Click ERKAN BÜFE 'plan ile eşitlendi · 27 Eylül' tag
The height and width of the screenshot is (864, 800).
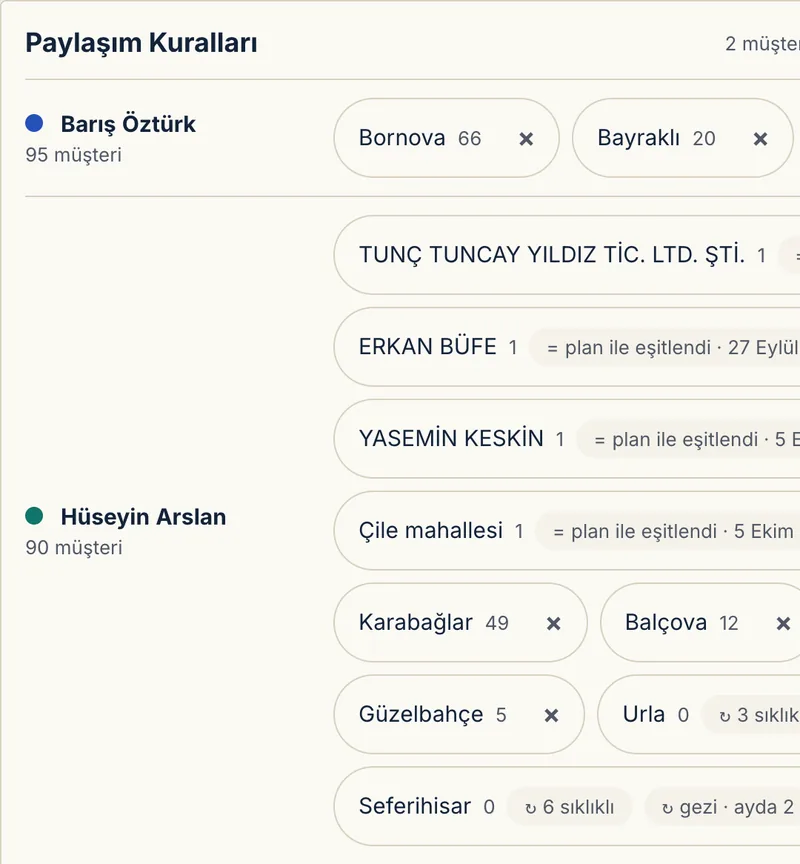pos(664,347)
